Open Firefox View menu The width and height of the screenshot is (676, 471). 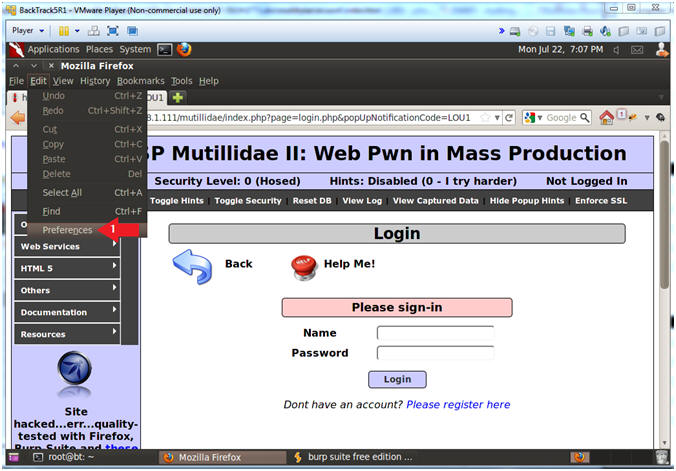point(63,81)
